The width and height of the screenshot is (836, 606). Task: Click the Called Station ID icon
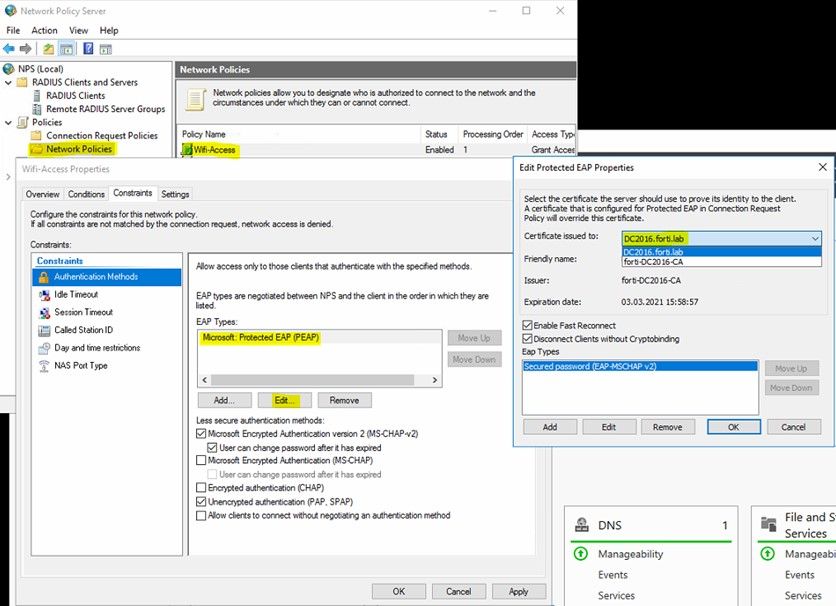pyautogui.click(x=44, y=330)
